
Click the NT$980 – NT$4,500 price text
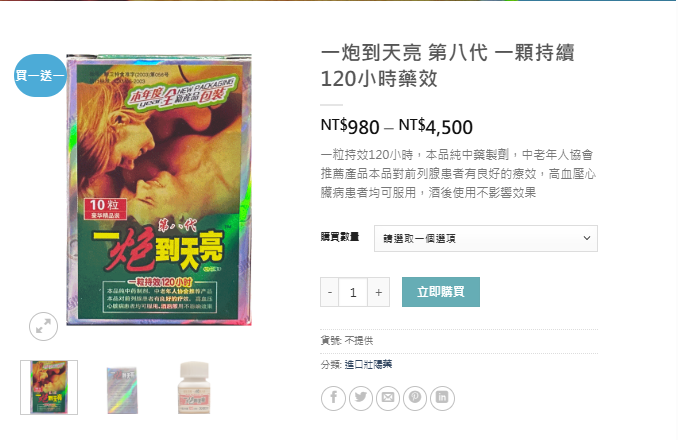(x=397, y=127)
